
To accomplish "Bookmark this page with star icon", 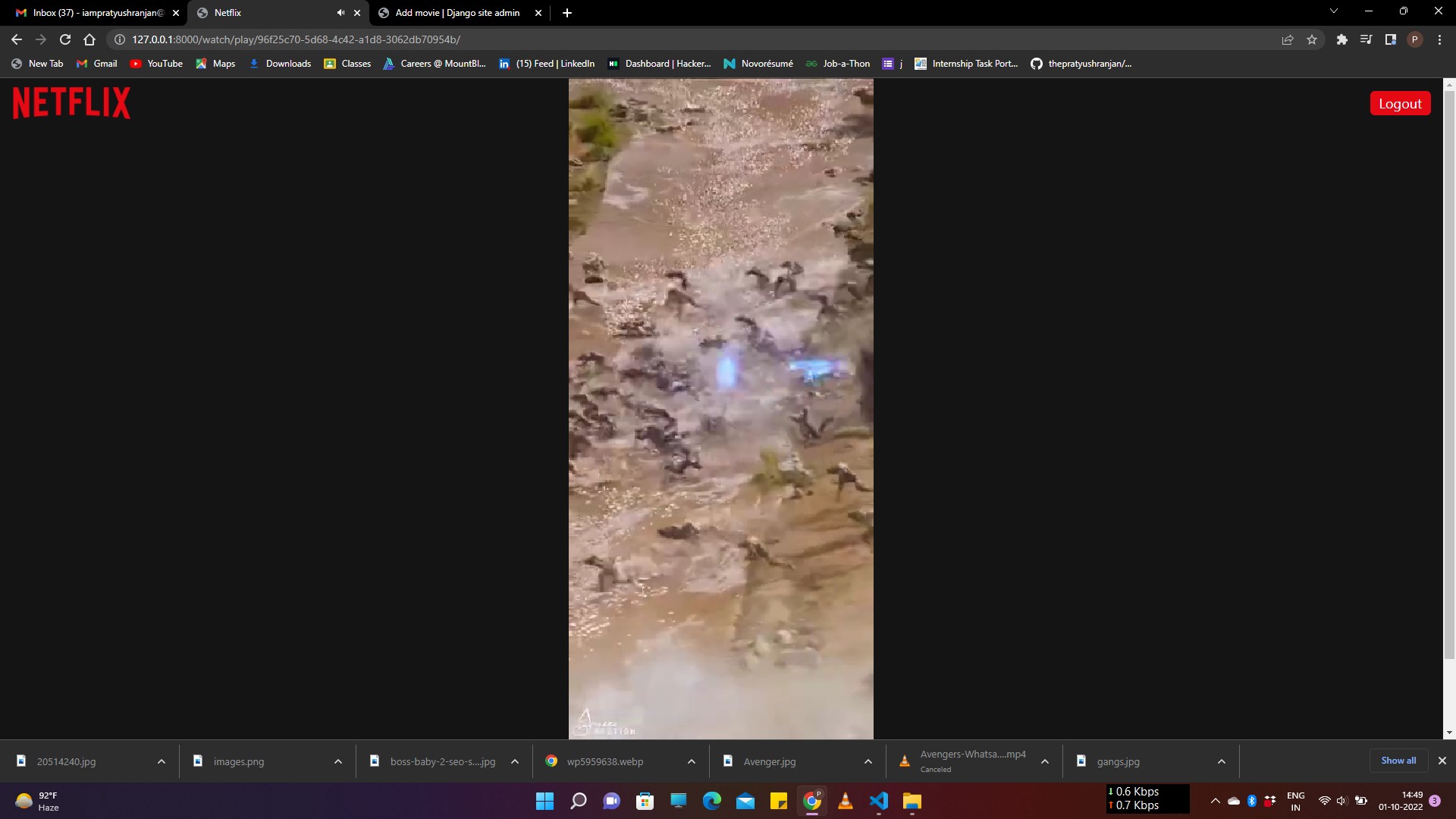I will pyautogui.click(x=1312, y=39).
